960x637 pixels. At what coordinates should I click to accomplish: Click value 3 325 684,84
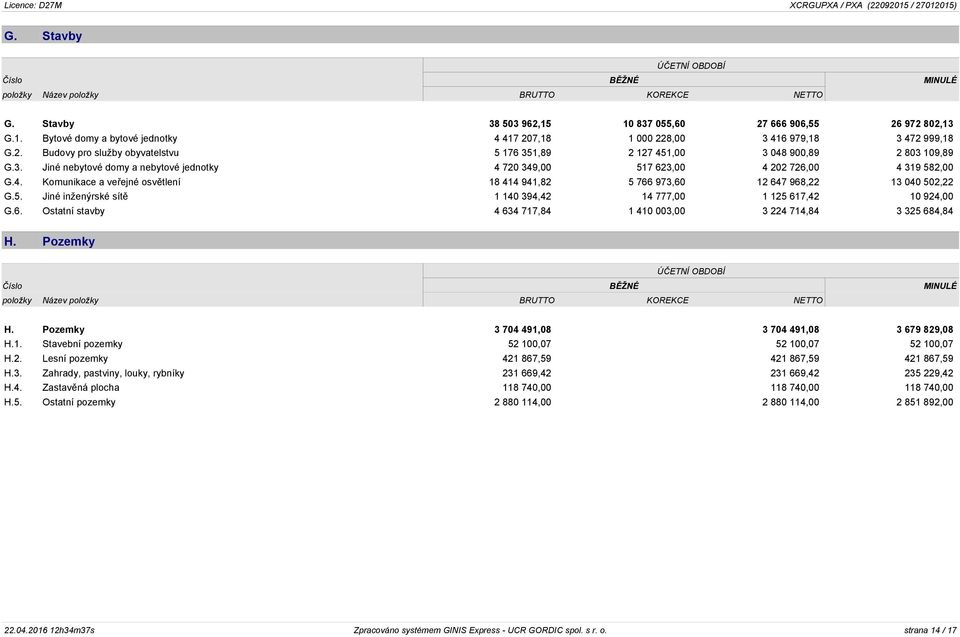tap(924, 211)
